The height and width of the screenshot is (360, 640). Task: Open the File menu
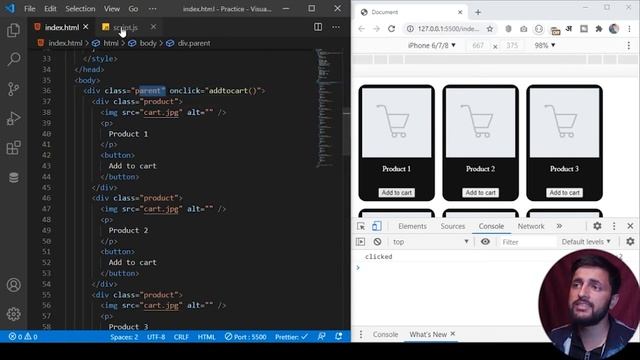click(29, 9)
